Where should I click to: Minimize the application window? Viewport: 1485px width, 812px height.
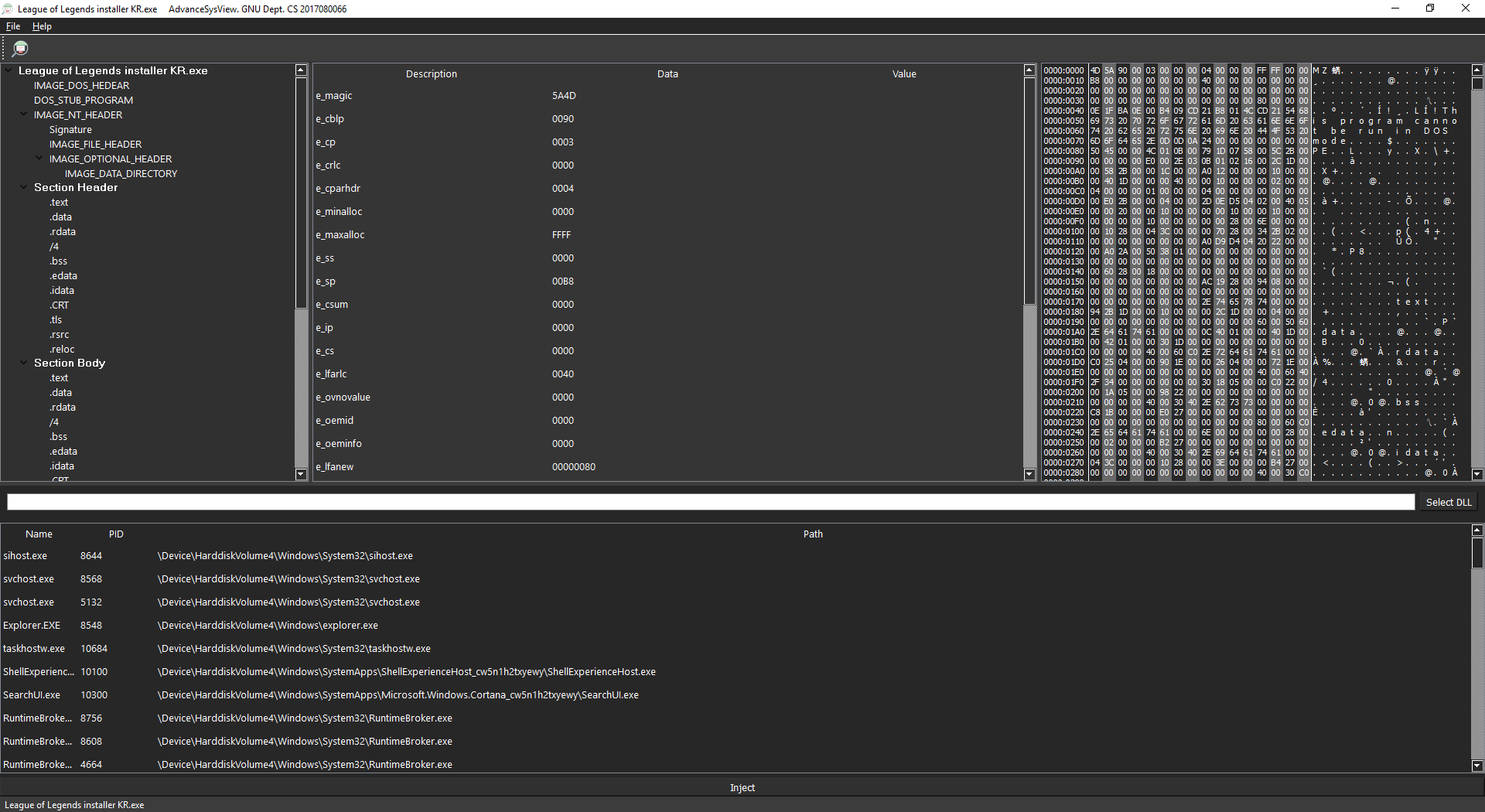click(1395, 9)
